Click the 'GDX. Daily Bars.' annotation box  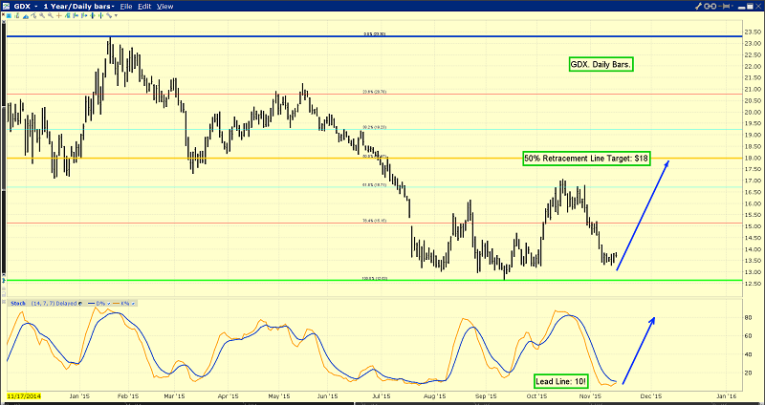601,64
